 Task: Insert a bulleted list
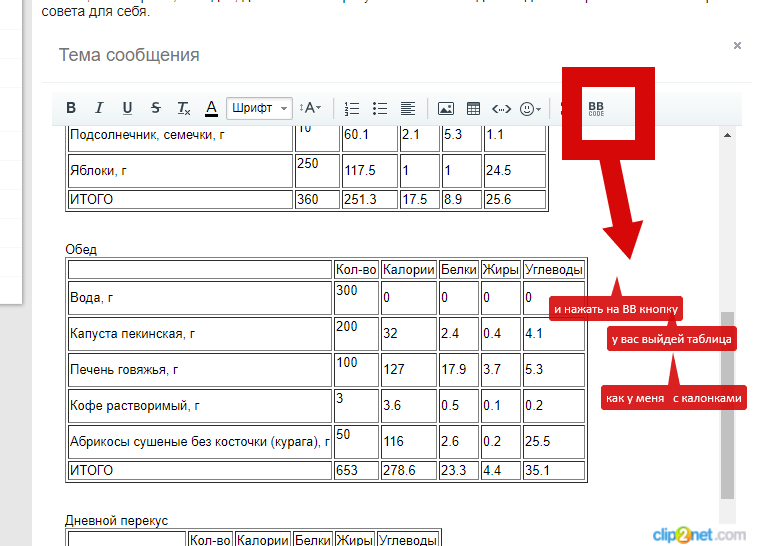click(x=379, y=108)
